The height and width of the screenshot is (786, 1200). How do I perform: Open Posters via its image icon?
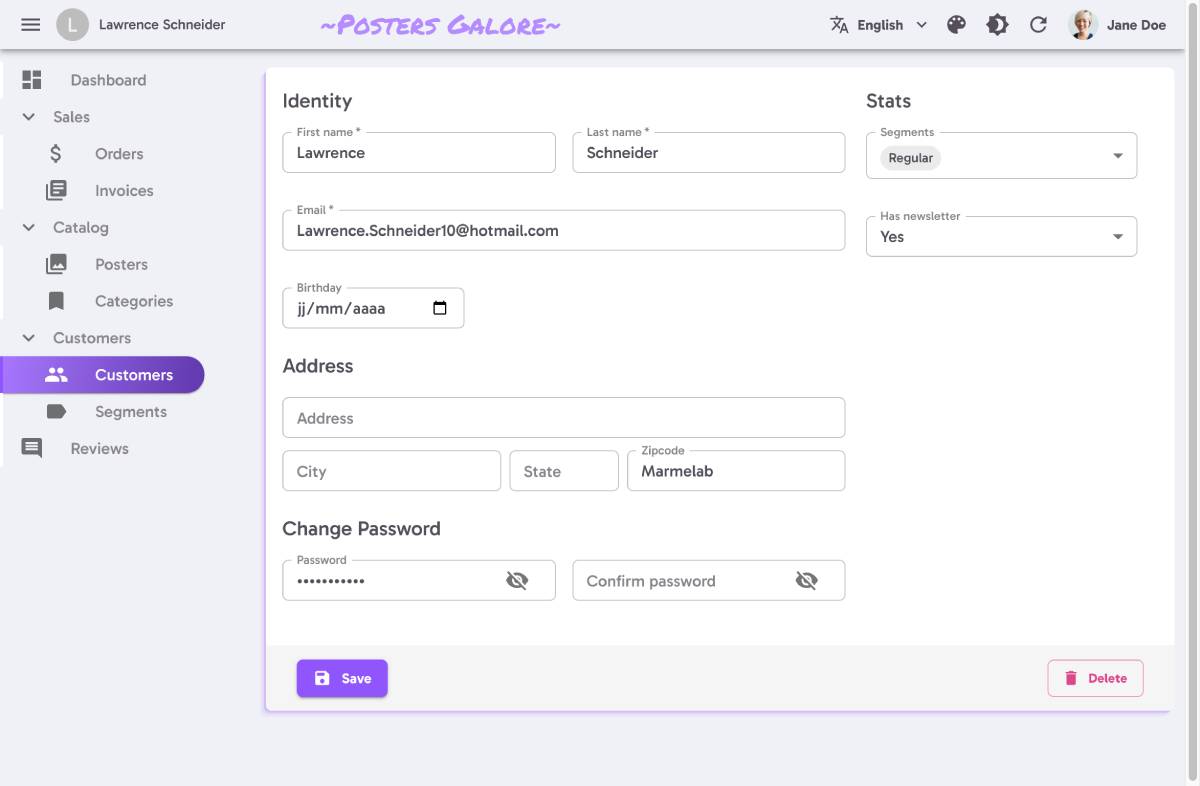point(56,264)
